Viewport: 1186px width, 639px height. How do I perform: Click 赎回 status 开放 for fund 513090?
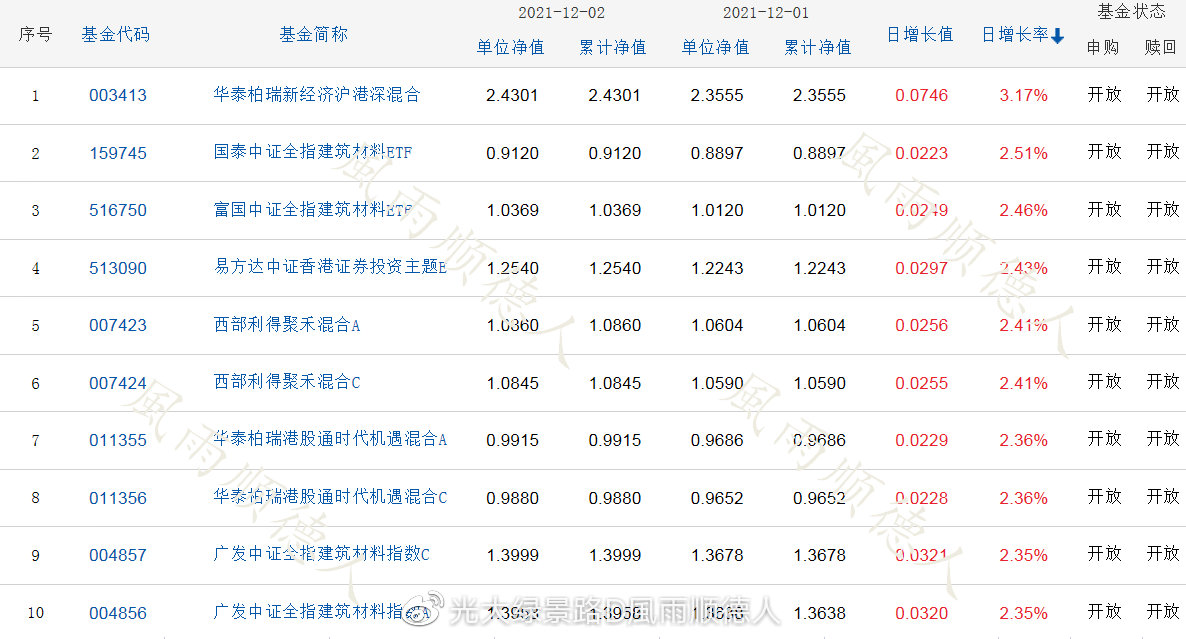click(x=1162, y=267)
